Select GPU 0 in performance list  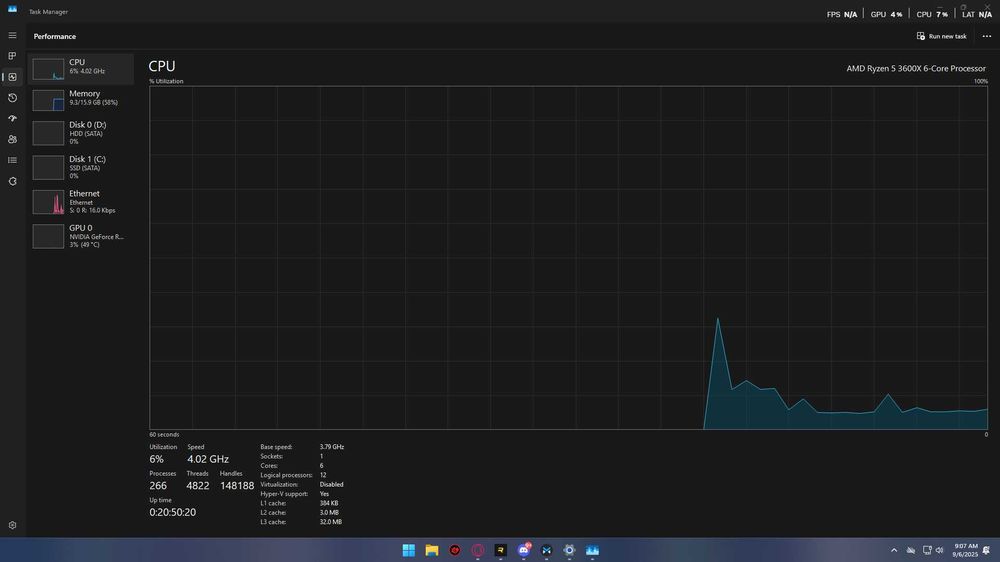click(x=81, y=236)
